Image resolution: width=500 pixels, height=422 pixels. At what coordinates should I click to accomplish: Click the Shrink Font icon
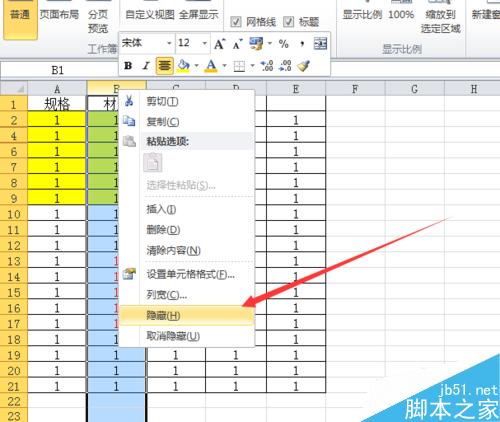tap(237, 44)
